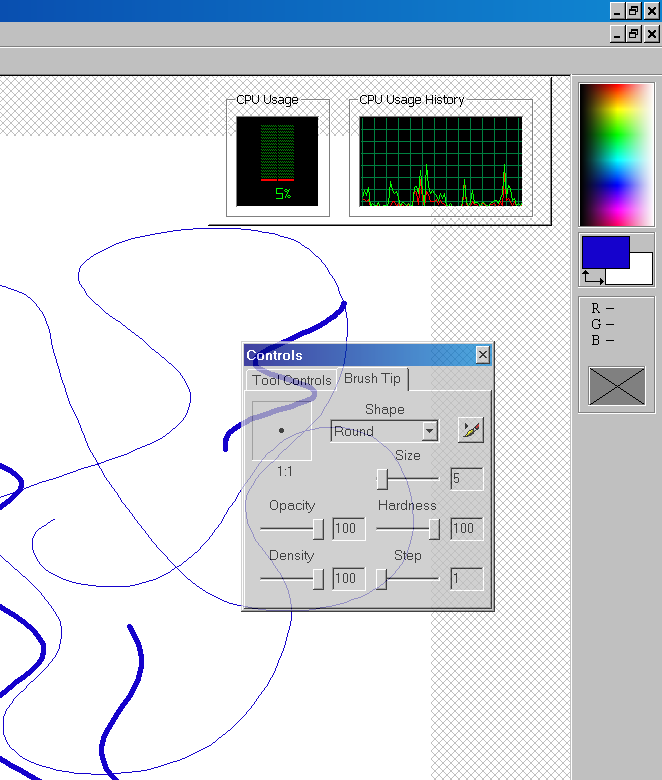662x780 pixels.
Task: Click the Density value field
Action: click(349, 579)
